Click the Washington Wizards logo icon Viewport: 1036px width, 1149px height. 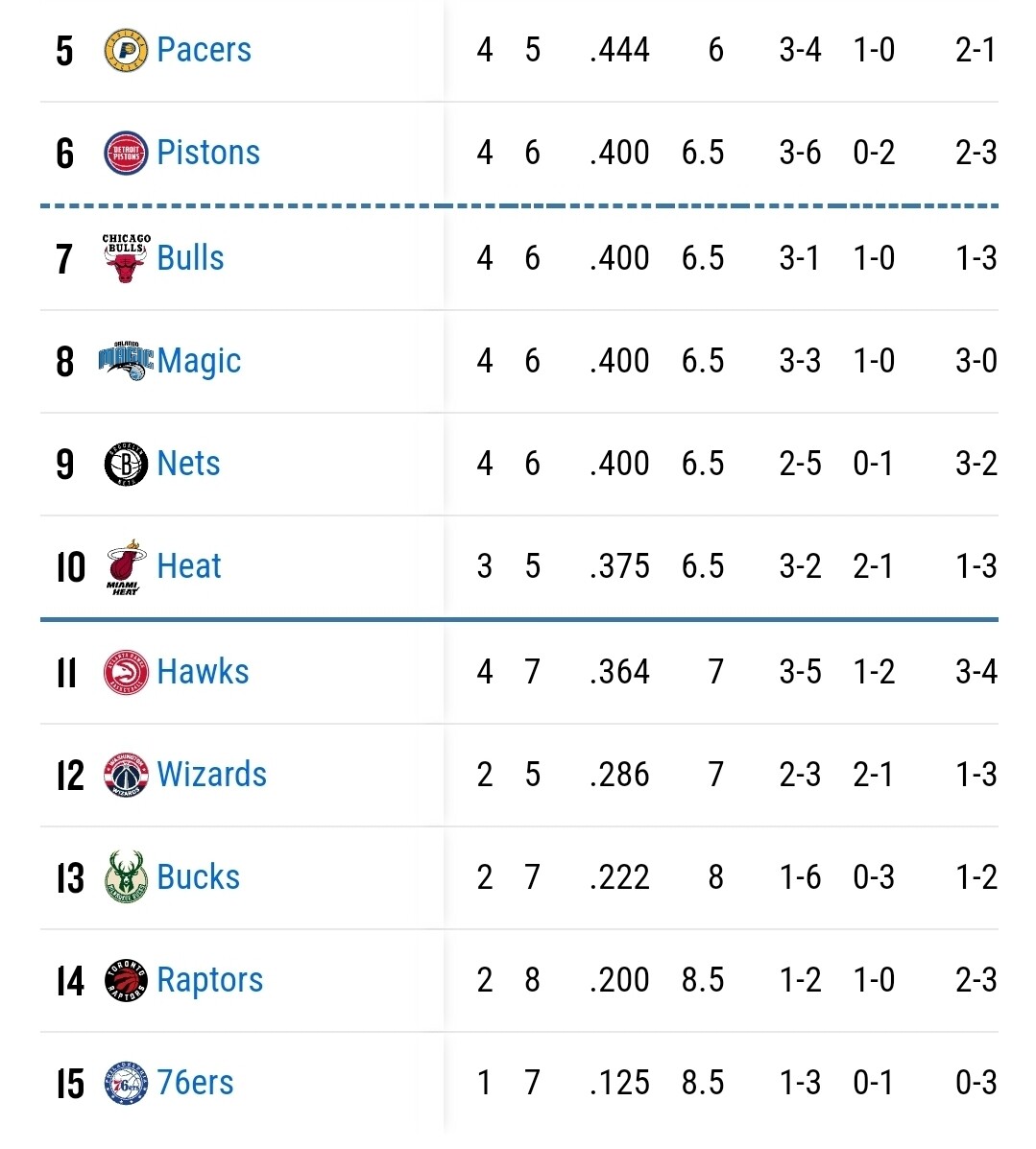pyautogui.click(x=126, y=775)
